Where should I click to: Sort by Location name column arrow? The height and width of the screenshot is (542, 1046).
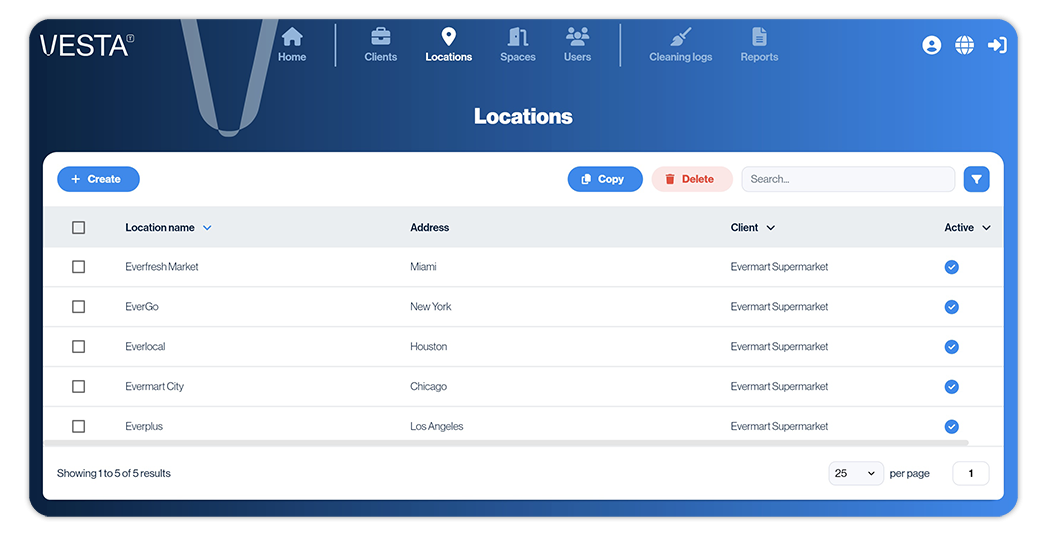207,228
